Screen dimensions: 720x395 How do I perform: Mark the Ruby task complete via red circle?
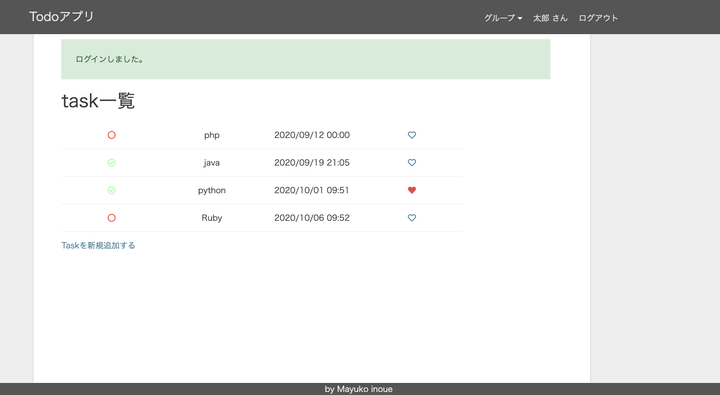[x=112, y=218]
